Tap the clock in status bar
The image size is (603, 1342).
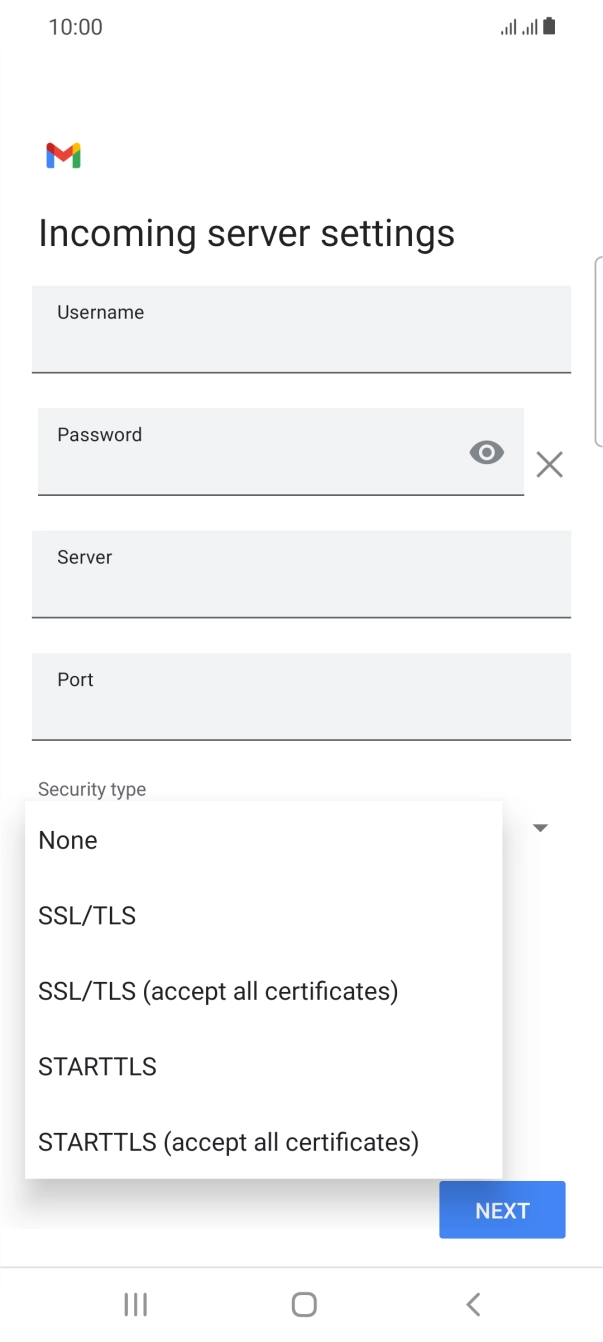pos(75,27)
